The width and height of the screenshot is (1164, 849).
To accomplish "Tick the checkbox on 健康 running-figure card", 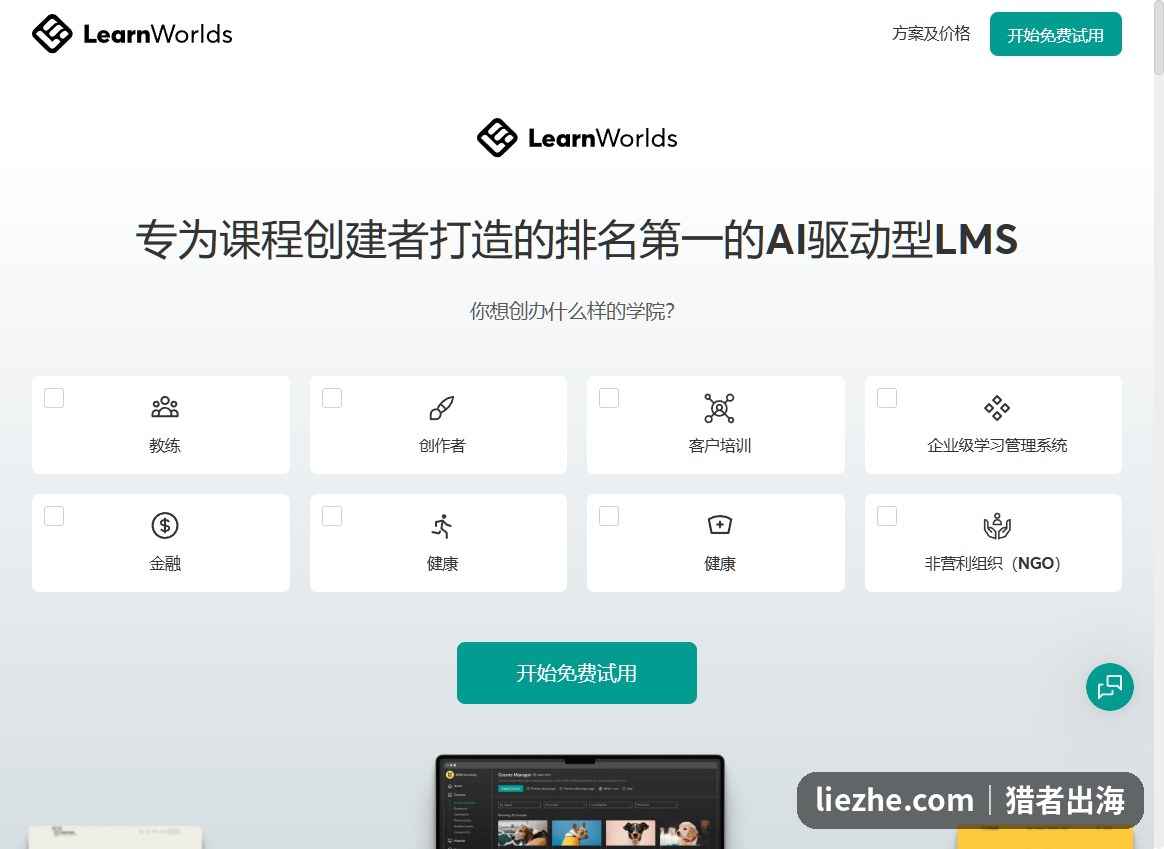I will [332, 516].
